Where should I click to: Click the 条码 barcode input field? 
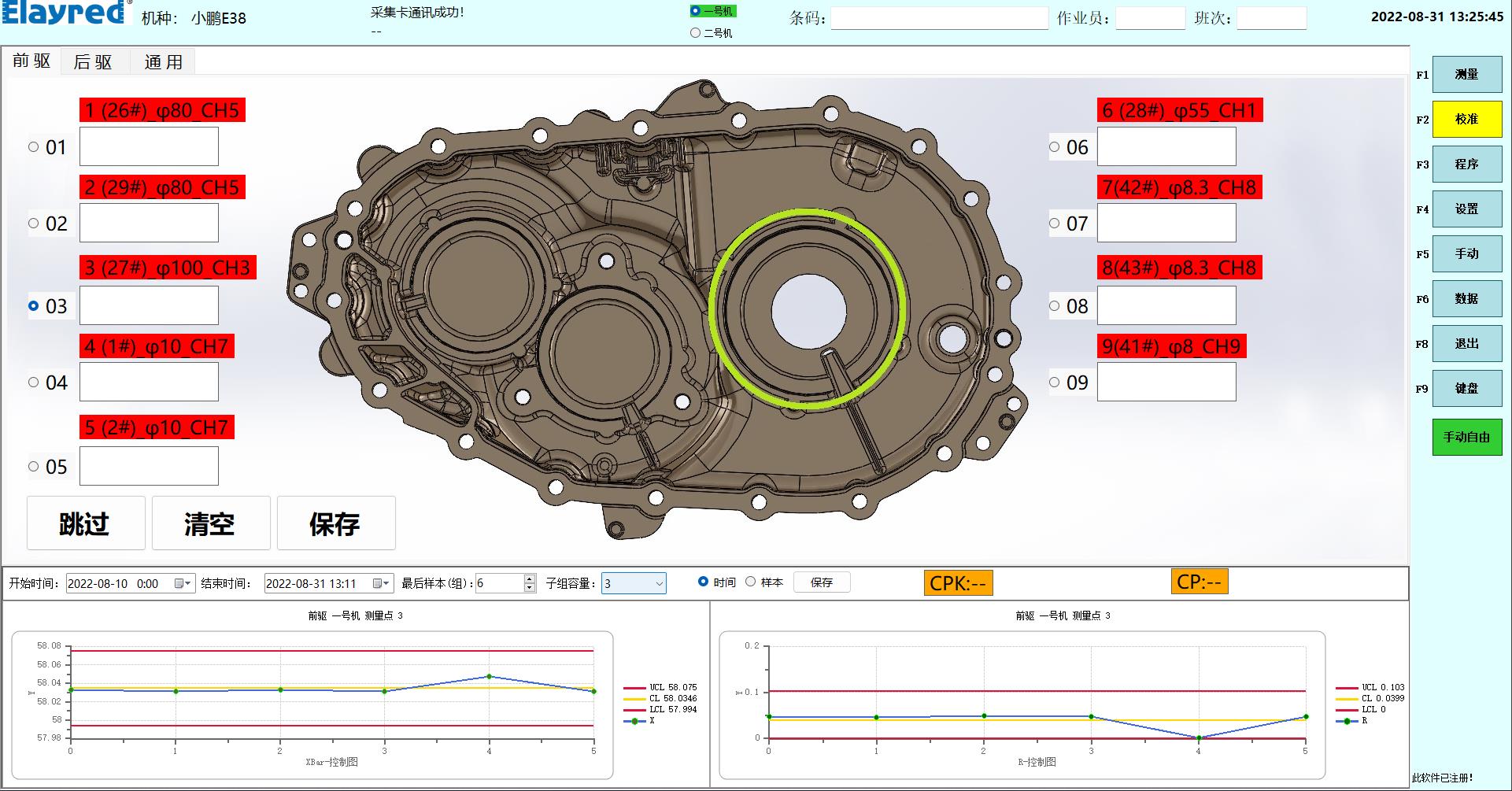(939, 18)
